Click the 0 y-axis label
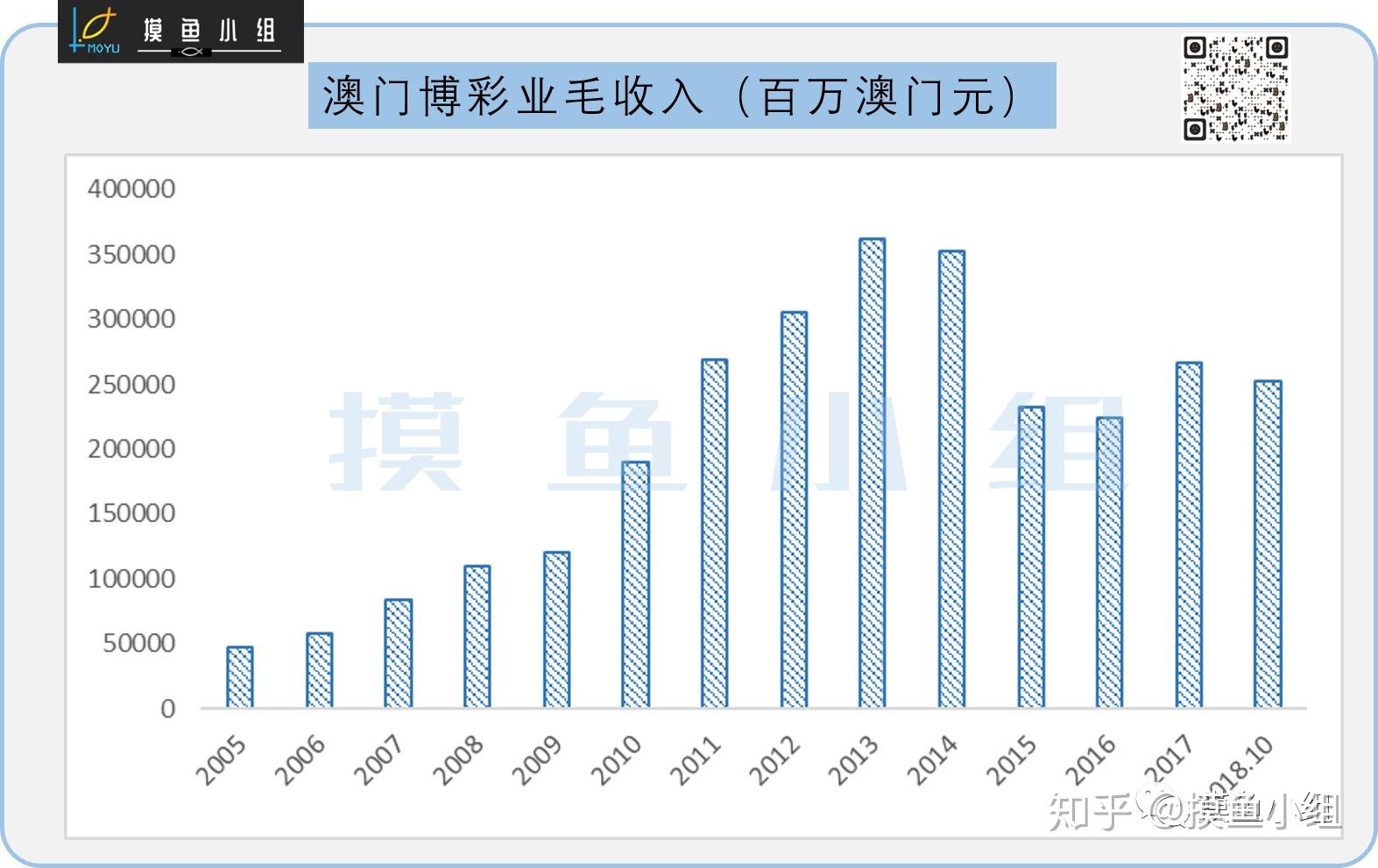Image resolution: width=1378 pixels, height=868 pixels. point(167,709)
